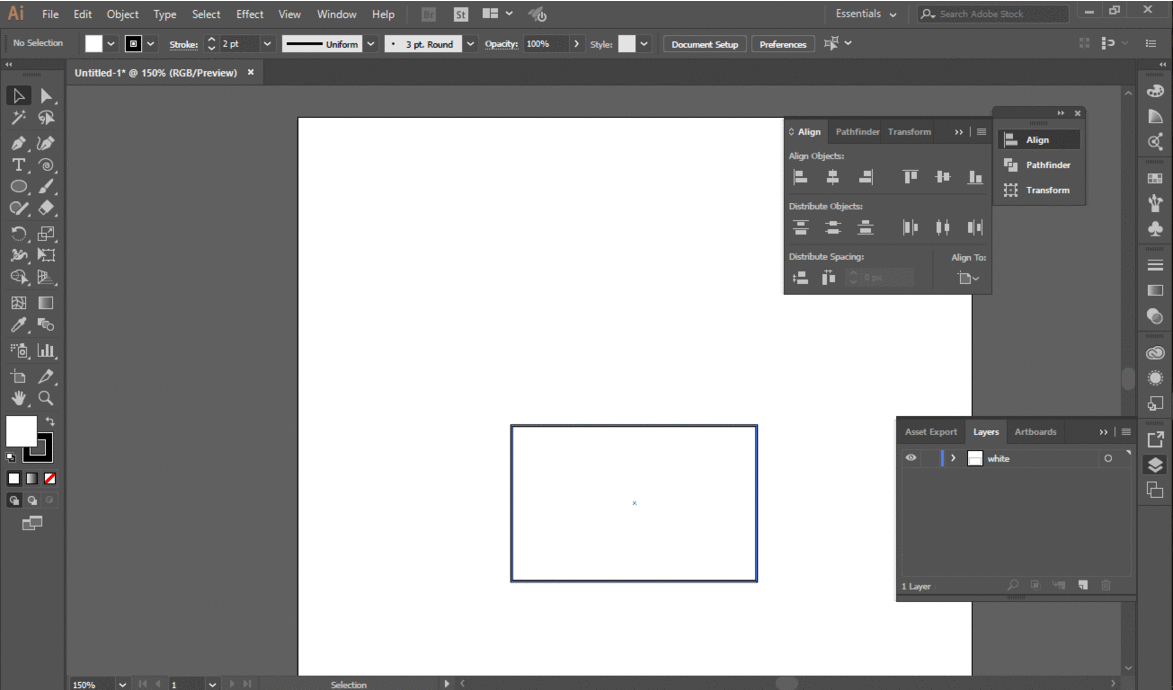This screenshot has height=690, width=1173.
Task: Open the 3 pt. Round brush dropdown
Action: tap(471, 44)
